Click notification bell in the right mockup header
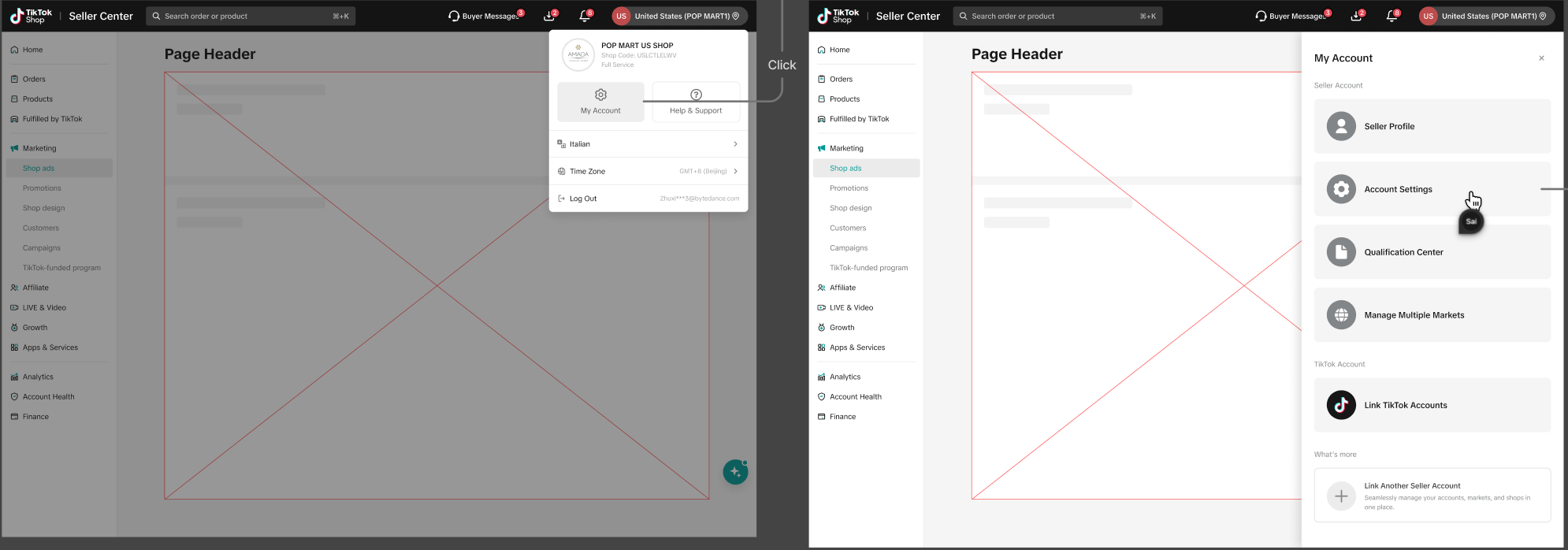The image size is (1568, 550). point(1392,16)
